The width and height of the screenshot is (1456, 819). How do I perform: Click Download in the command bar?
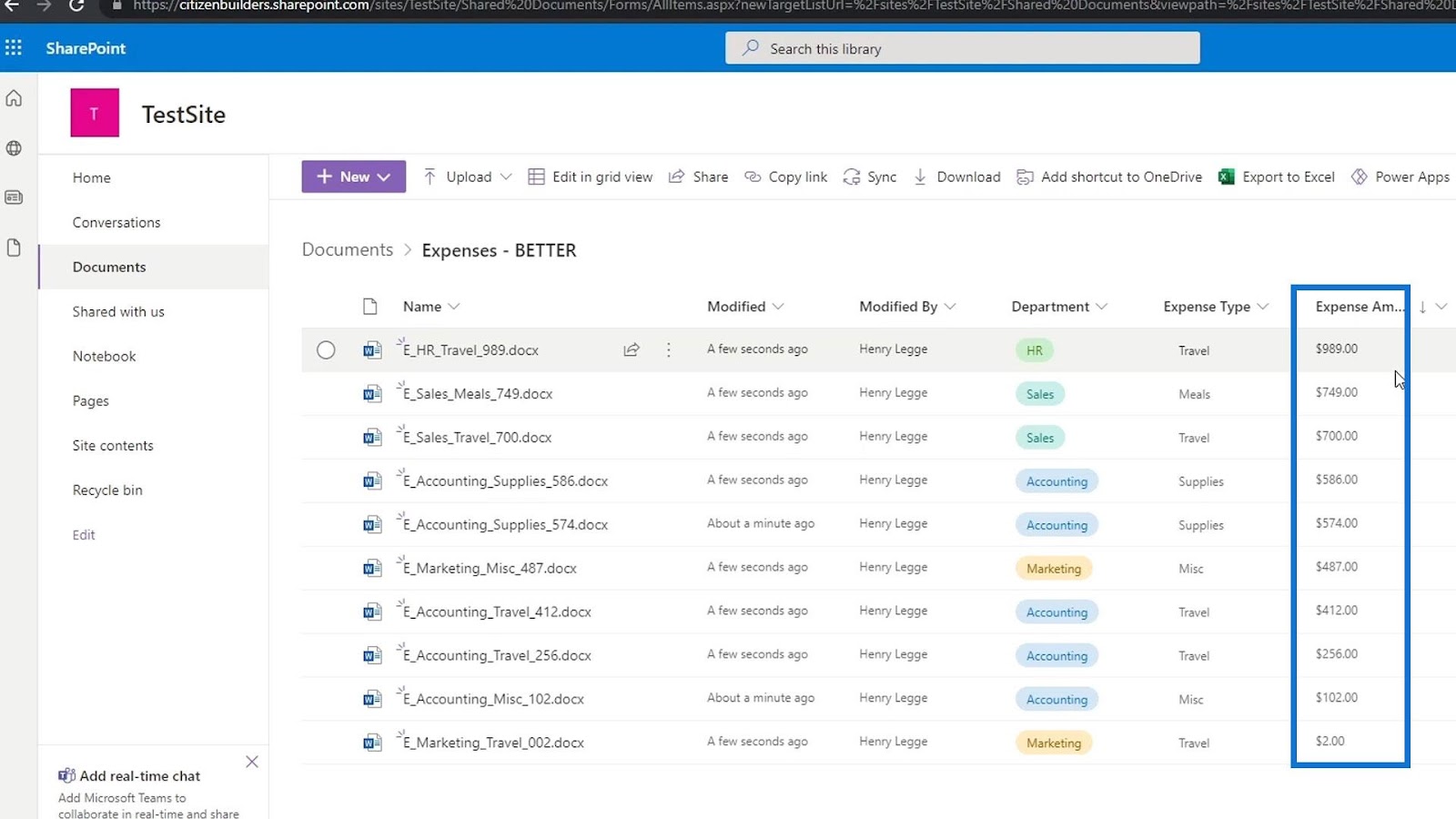coord(956,177)
